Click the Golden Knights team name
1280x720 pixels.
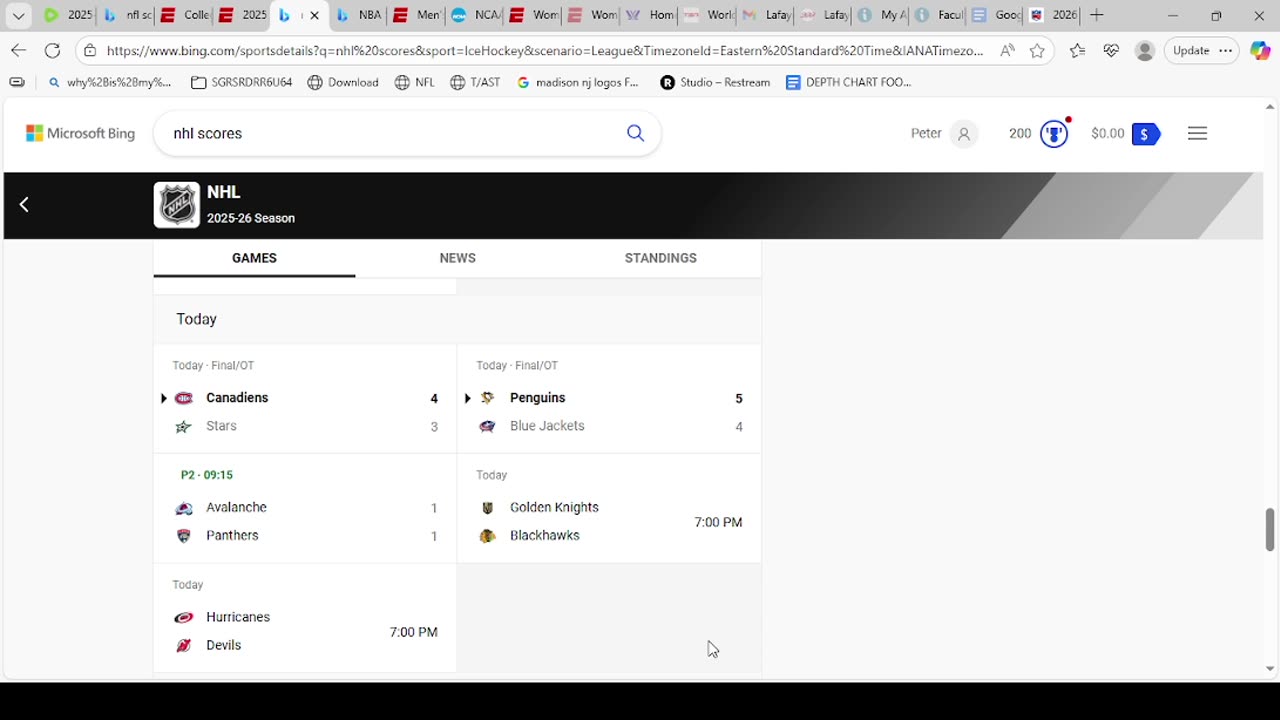[554, 508]
